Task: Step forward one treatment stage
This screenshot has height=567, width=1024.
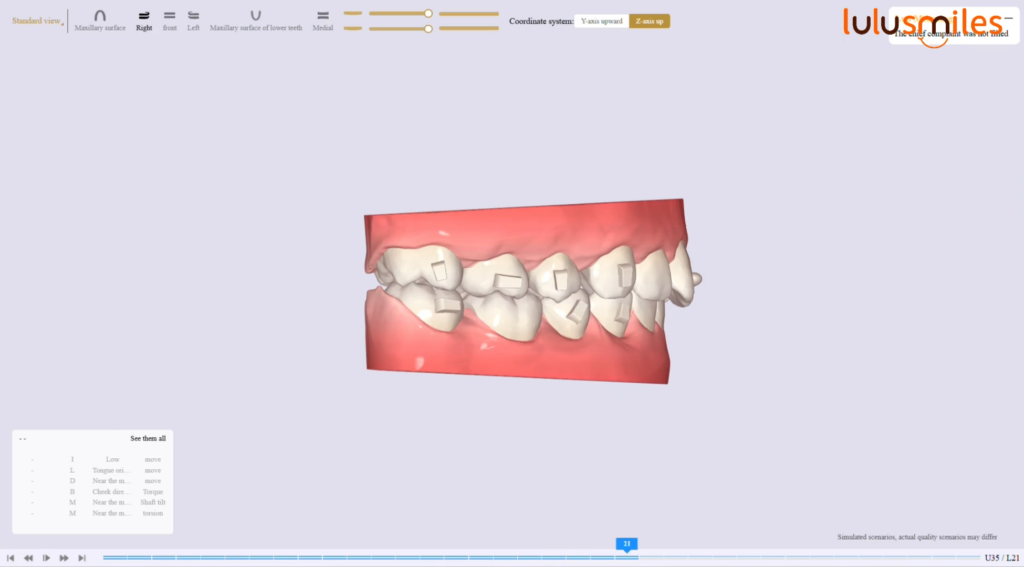Action: pyautogui.click(x=64, y=558)
